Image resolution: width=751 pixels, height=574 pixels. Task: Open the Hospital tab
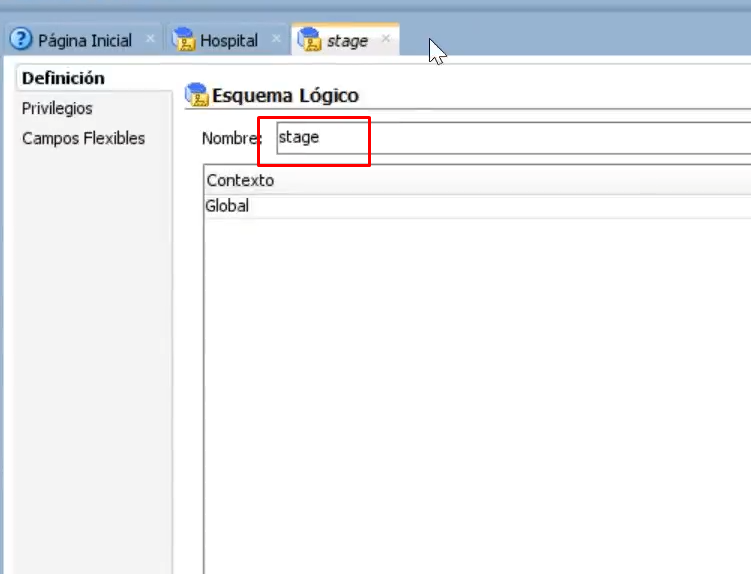228,41
